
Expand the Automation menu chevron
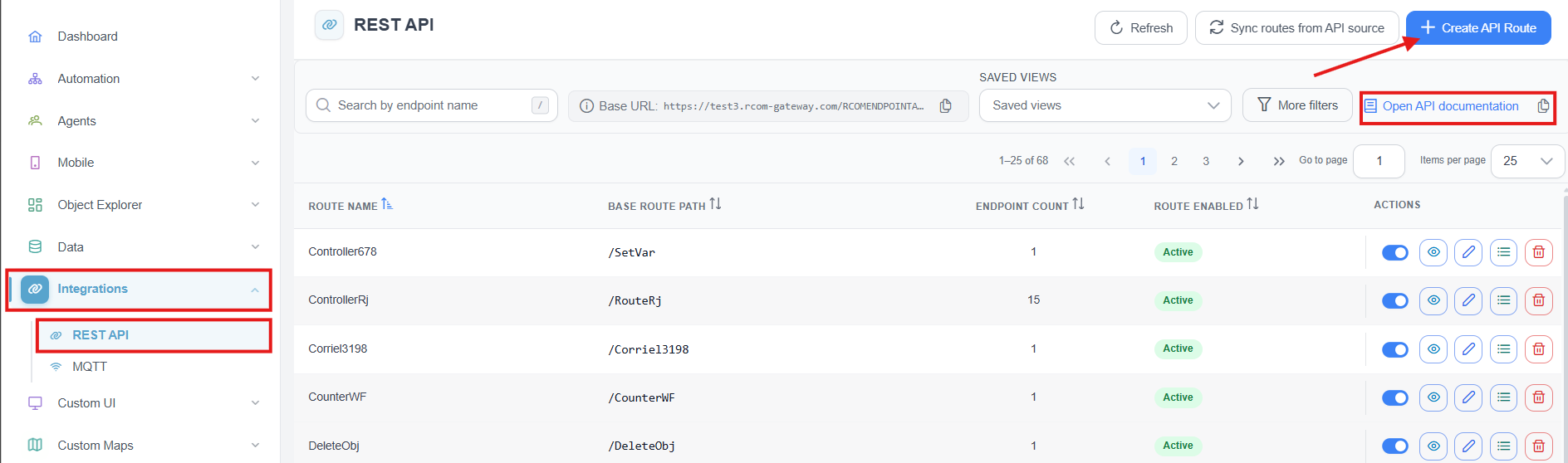pos(255,79)
